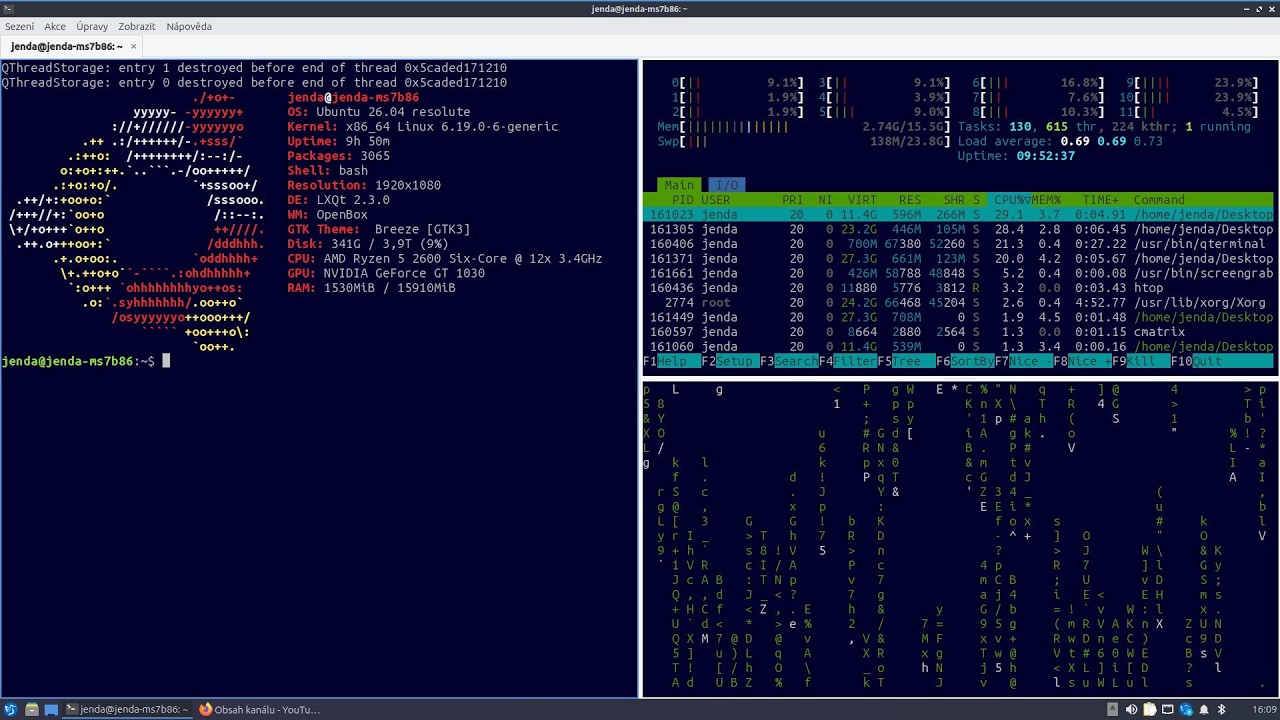Click the neofetch GPU NVIDIA GeForce line
Screen dimensions: 1280x720
point(386,273)
